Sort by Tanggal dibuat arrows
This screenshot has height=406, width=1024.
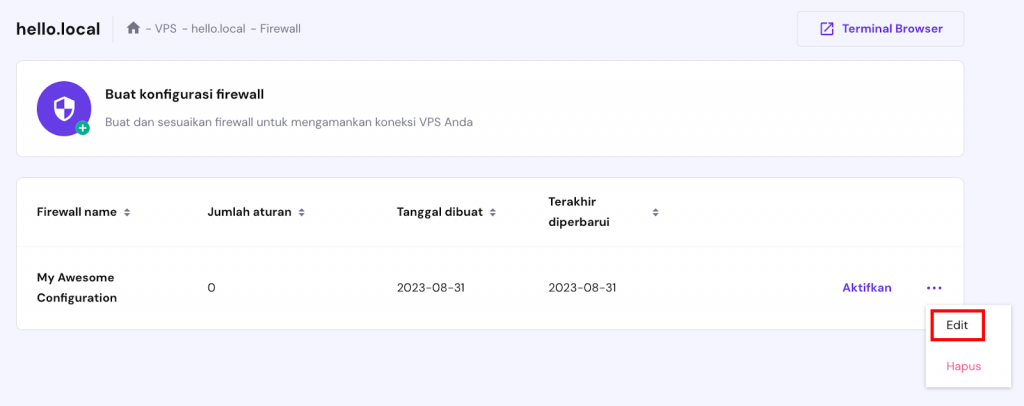493,212
